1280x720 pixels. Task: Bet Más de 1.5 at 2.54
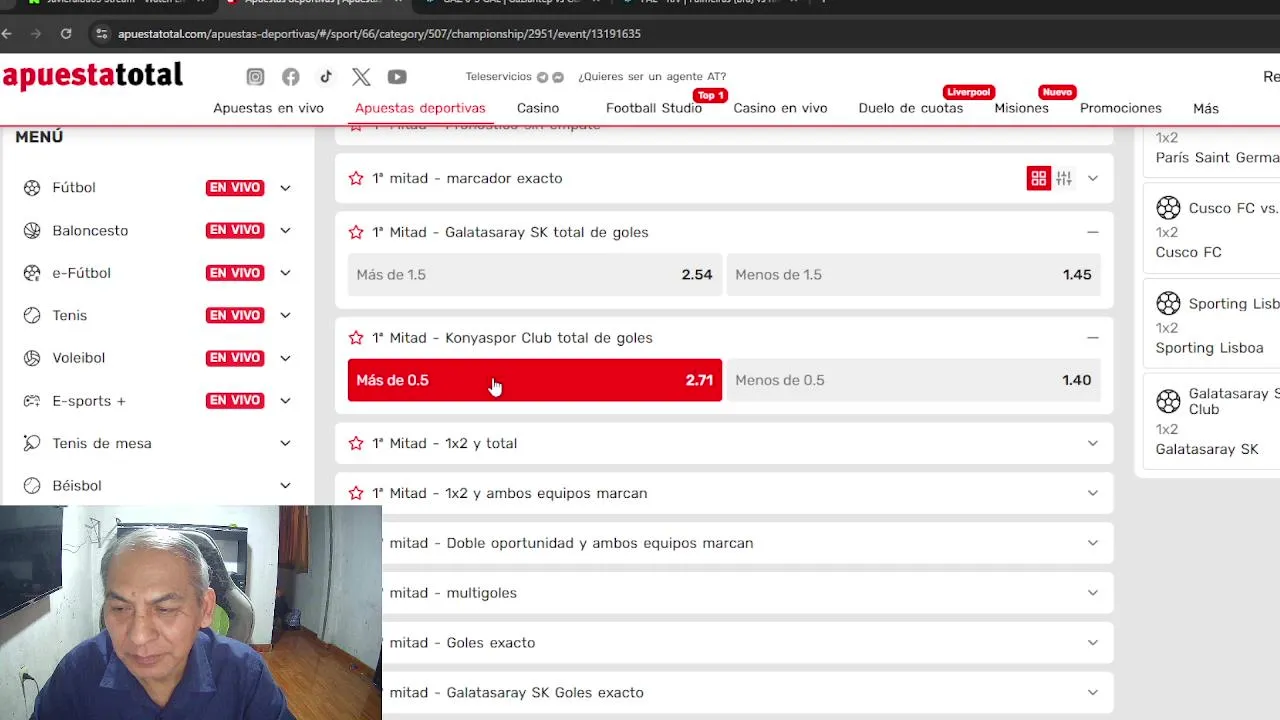(535, 275)
